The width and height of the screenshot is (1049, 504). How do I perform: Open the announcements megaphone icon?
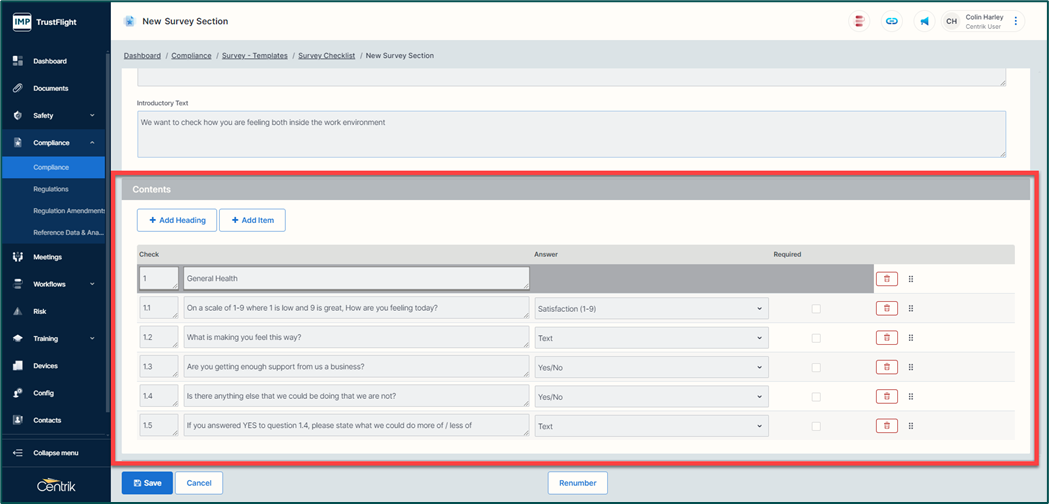coord(924,21)
